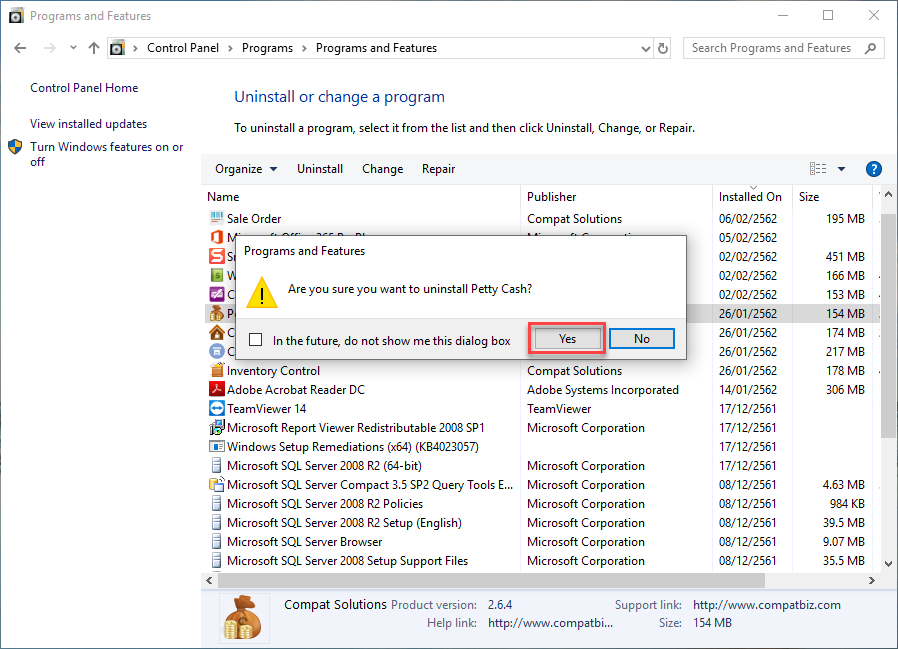Click SQL Server Compact 3.5 SP2 icon
Viewport: 898px width, 649px height.
click(216, 485)
